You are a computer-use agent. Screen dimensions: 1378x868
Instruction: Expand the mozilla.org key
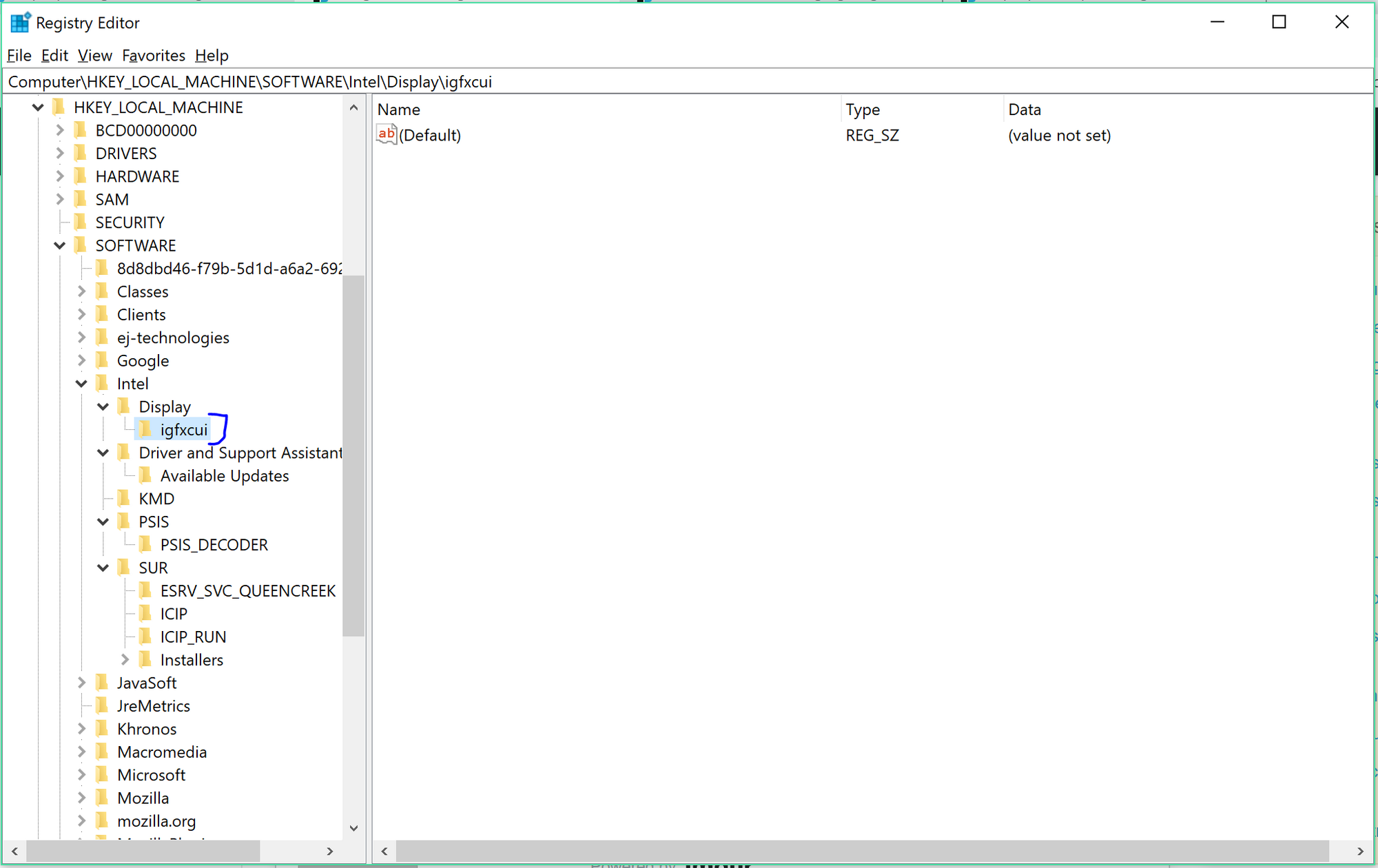(x=81, y=821)
